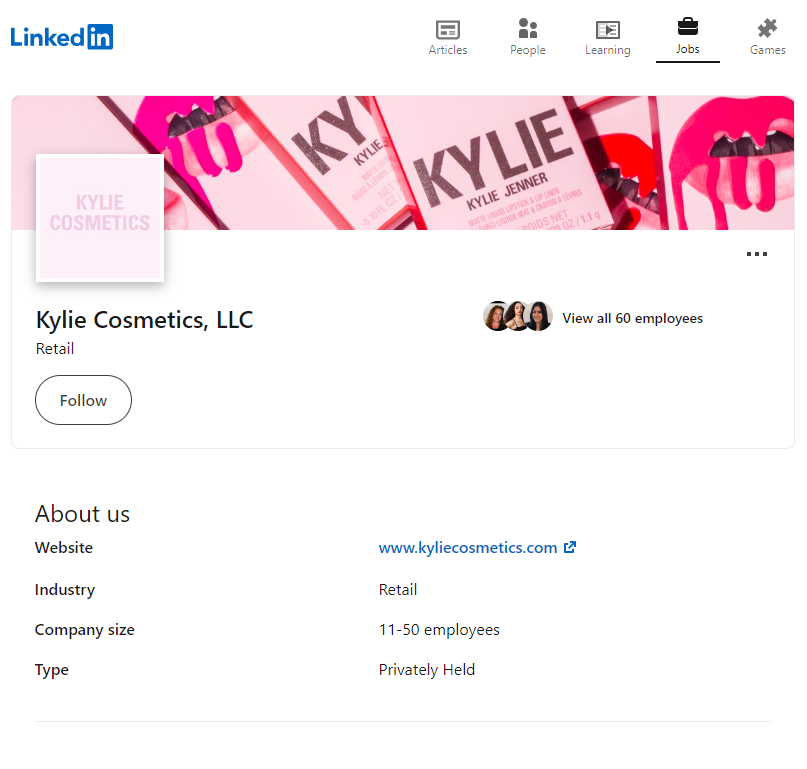807x769 pixels.
Task: Open LinkedIn Learning via its icon
Action: [607, 30]
